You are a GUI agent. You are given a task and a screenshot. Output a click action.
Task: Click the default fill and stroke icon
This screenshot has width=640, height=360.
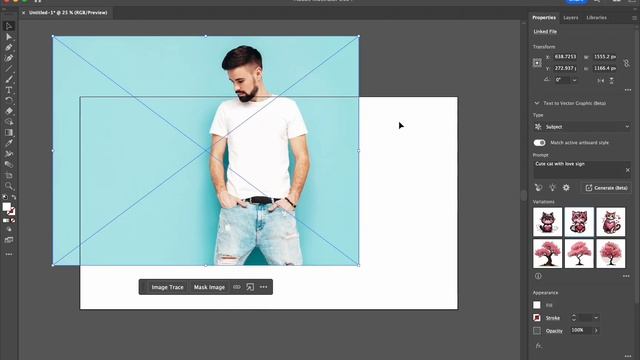[5, 197]
